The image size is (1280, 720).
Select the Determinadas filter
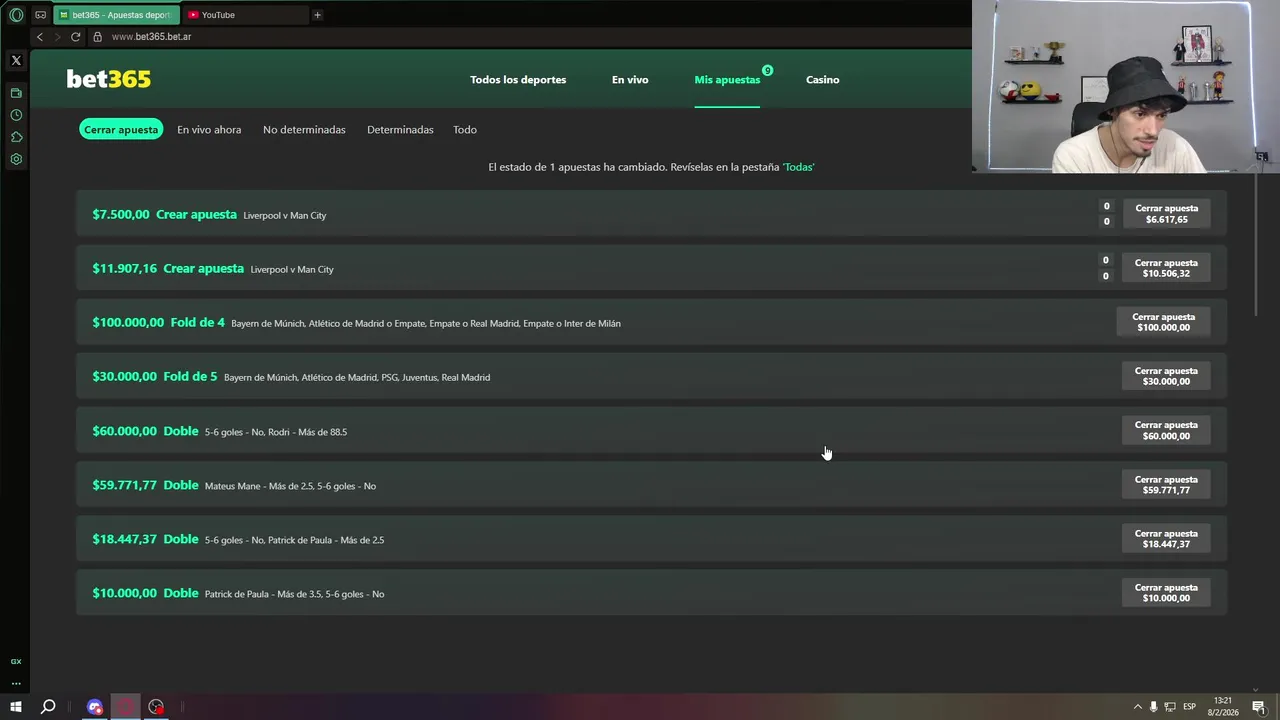(x=400, y=130)
